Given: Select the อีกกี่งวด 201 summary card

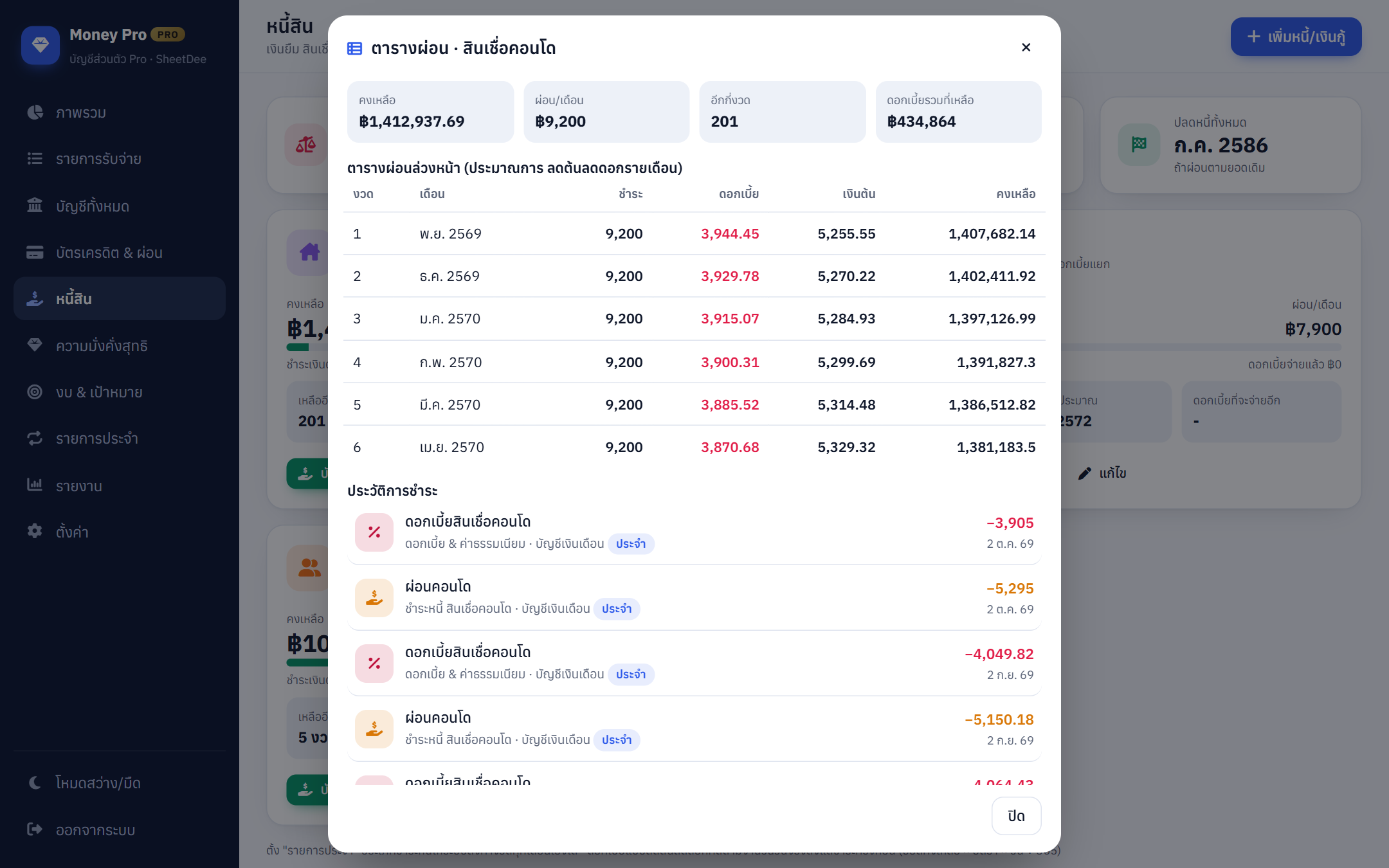Looking at the screenshot, I should pos(783,112).
